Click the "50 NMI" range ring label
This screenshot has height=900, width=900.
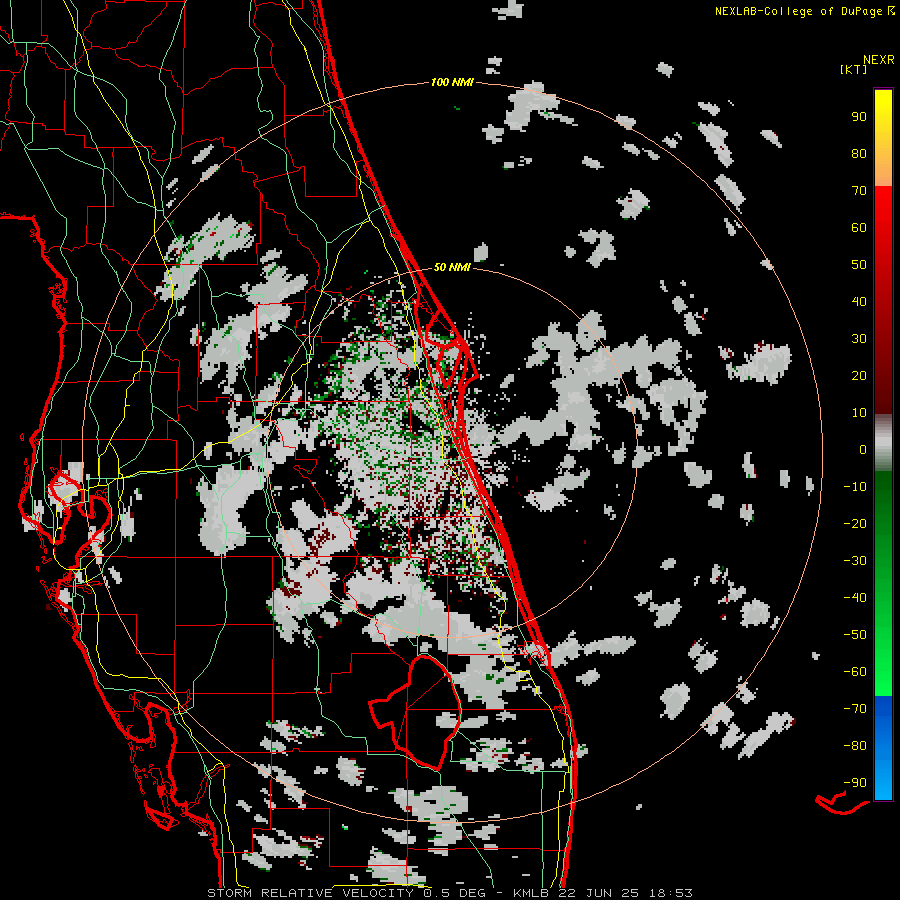(x=452, y=267)
